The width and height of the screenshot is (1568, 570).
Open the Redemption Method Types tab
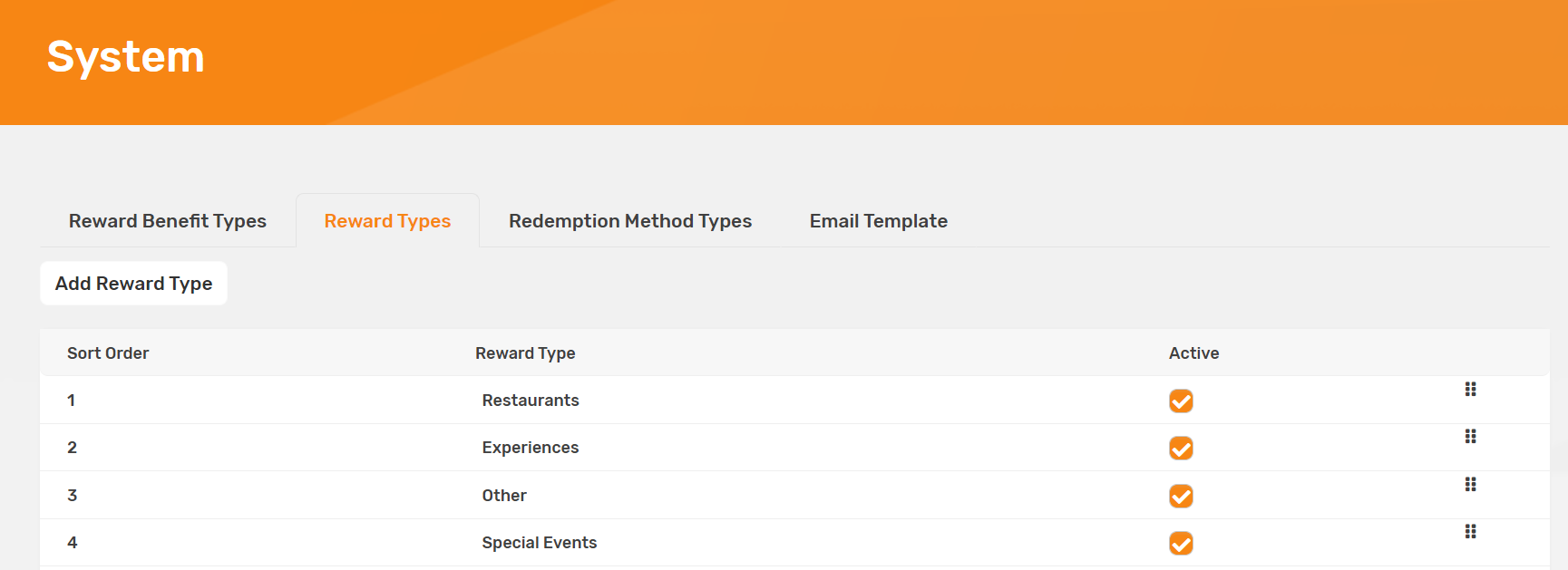click(630, 221)
